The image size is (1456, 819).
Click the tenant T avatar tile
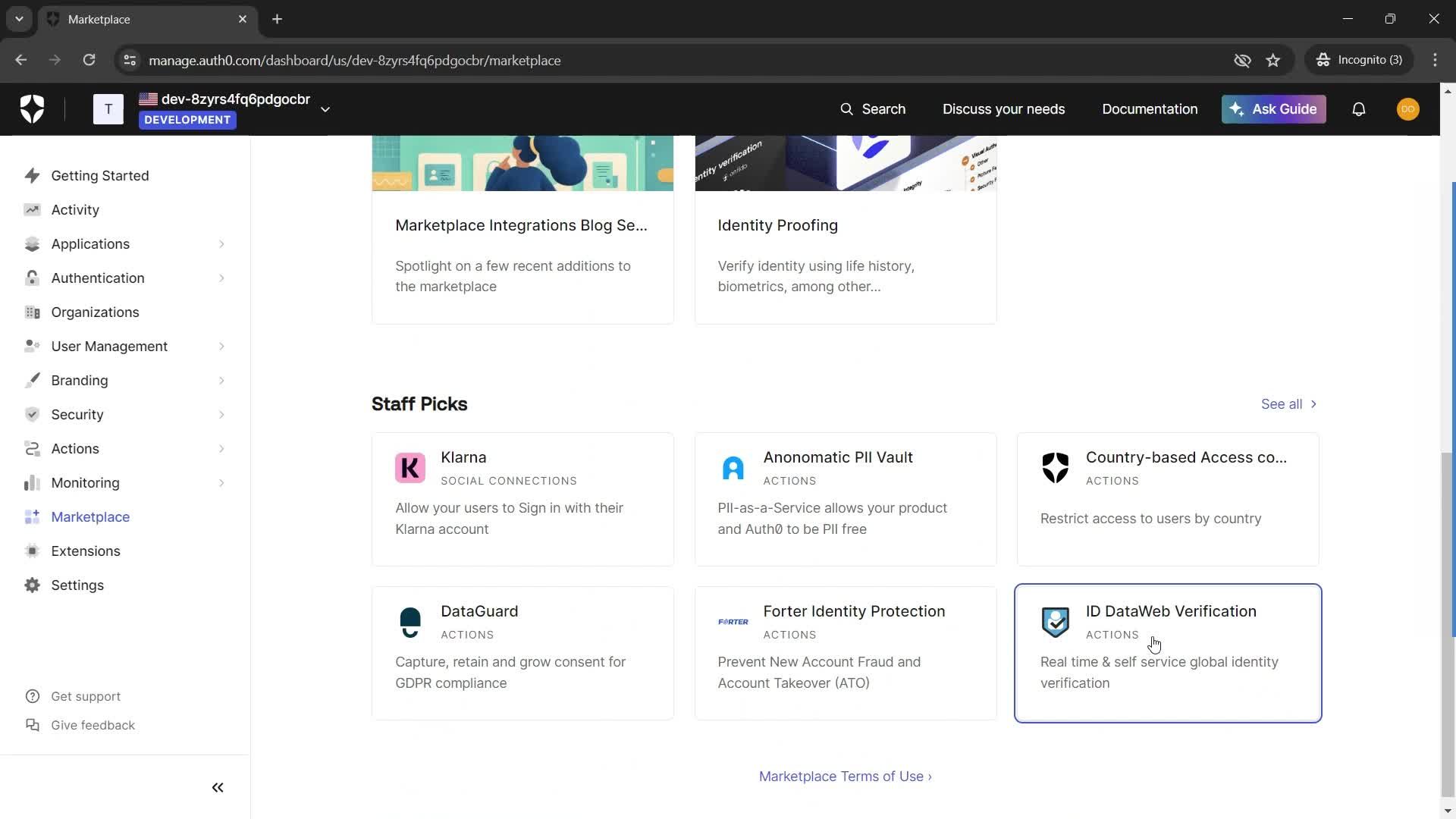point(108,109)
